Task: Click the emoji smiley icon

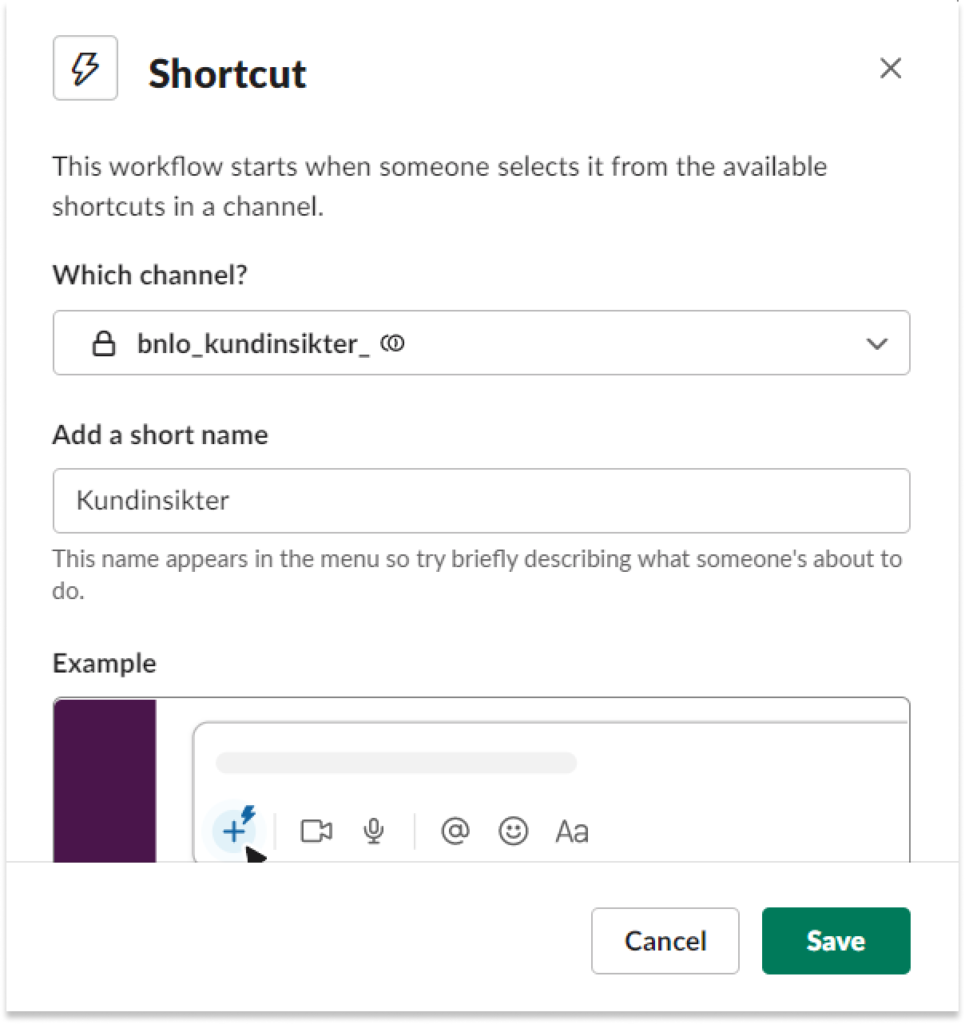Action: point(513,831)
